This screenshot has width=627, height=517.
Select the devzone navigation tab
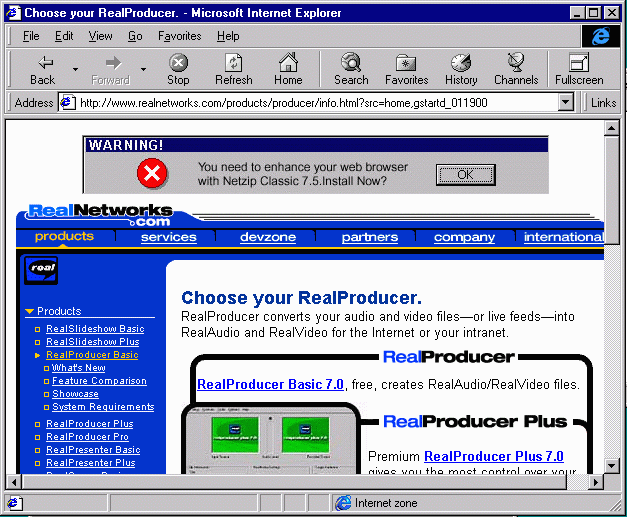[268, 237]
